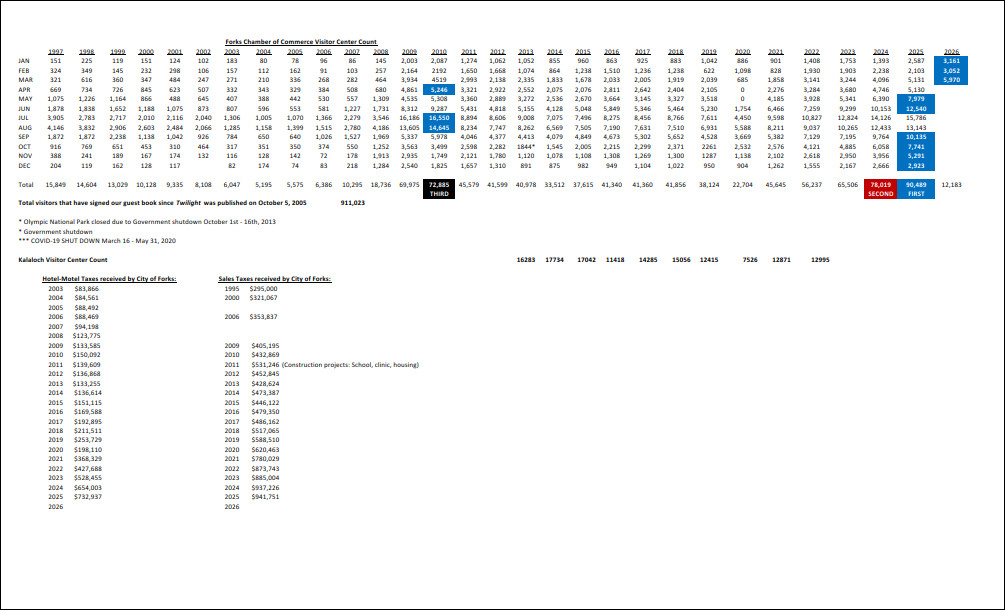Select the 3,161 January 2026 cell
Screen dimensions: 1005x610
pos(951,61)
